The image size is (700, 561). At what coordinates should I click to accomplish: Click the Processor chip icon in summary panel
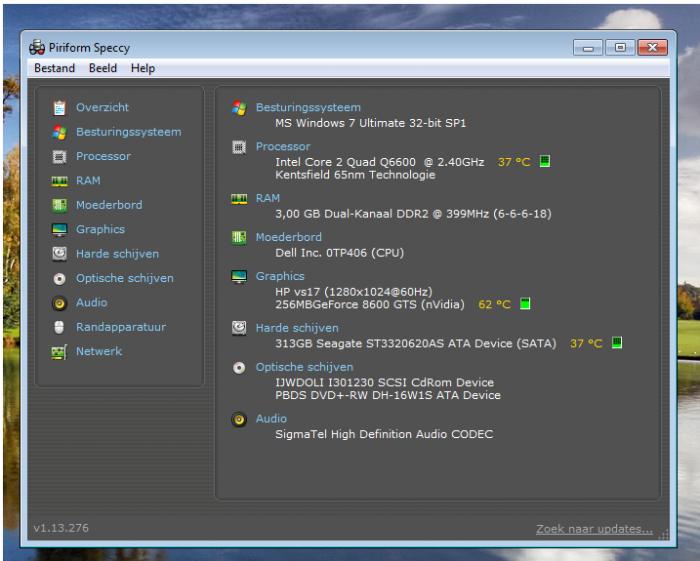(x=239, y=147)
